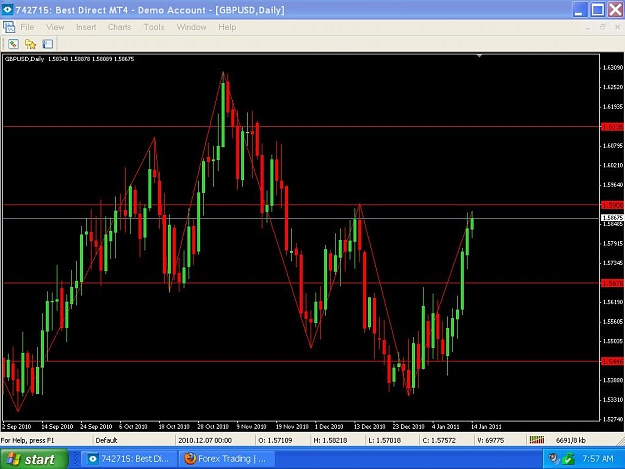The width and height of the screenshot is (625, 469).
Task: Open the Tools menu
Action: [x=154, y=27]
